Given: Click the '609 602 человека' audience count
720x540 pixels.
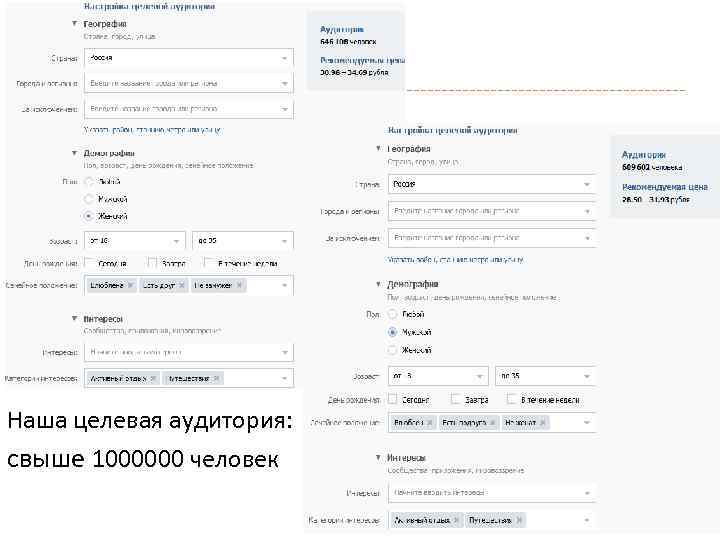Looking at the screenshot, I should 652,167.
